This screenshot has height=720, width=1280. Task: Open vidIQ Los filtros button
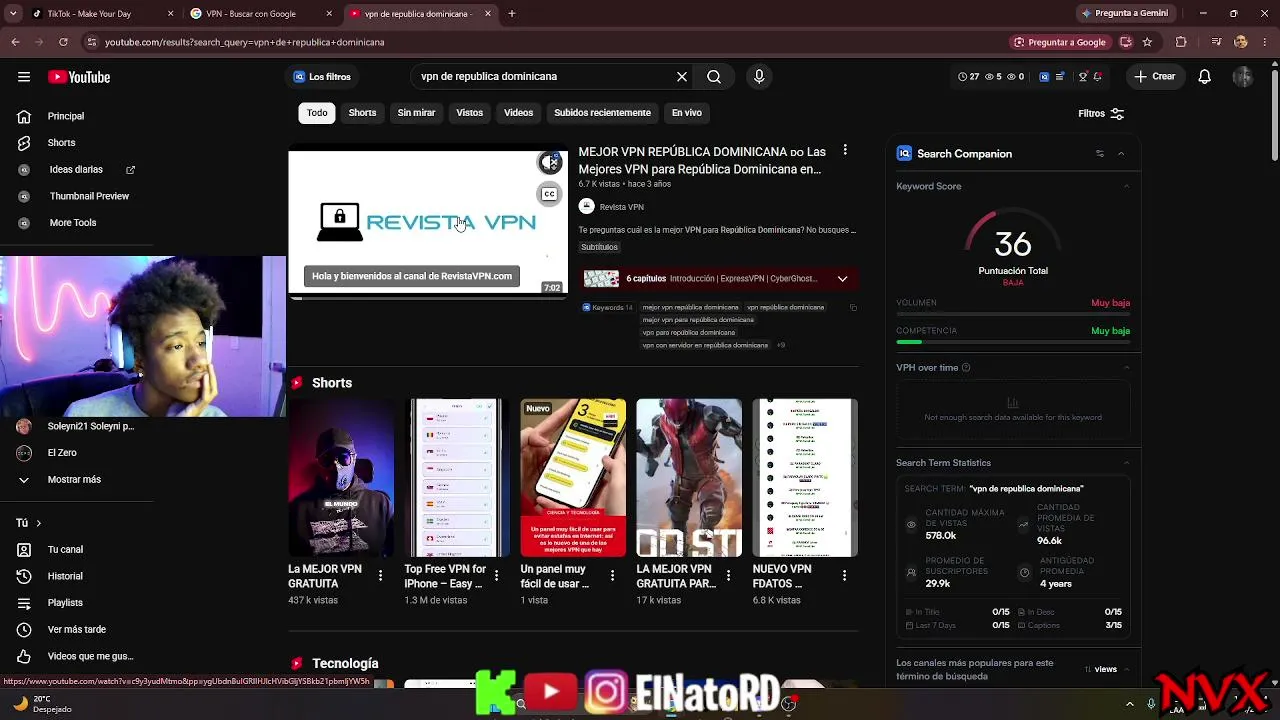pyautogui.click(x=322, y=77)
